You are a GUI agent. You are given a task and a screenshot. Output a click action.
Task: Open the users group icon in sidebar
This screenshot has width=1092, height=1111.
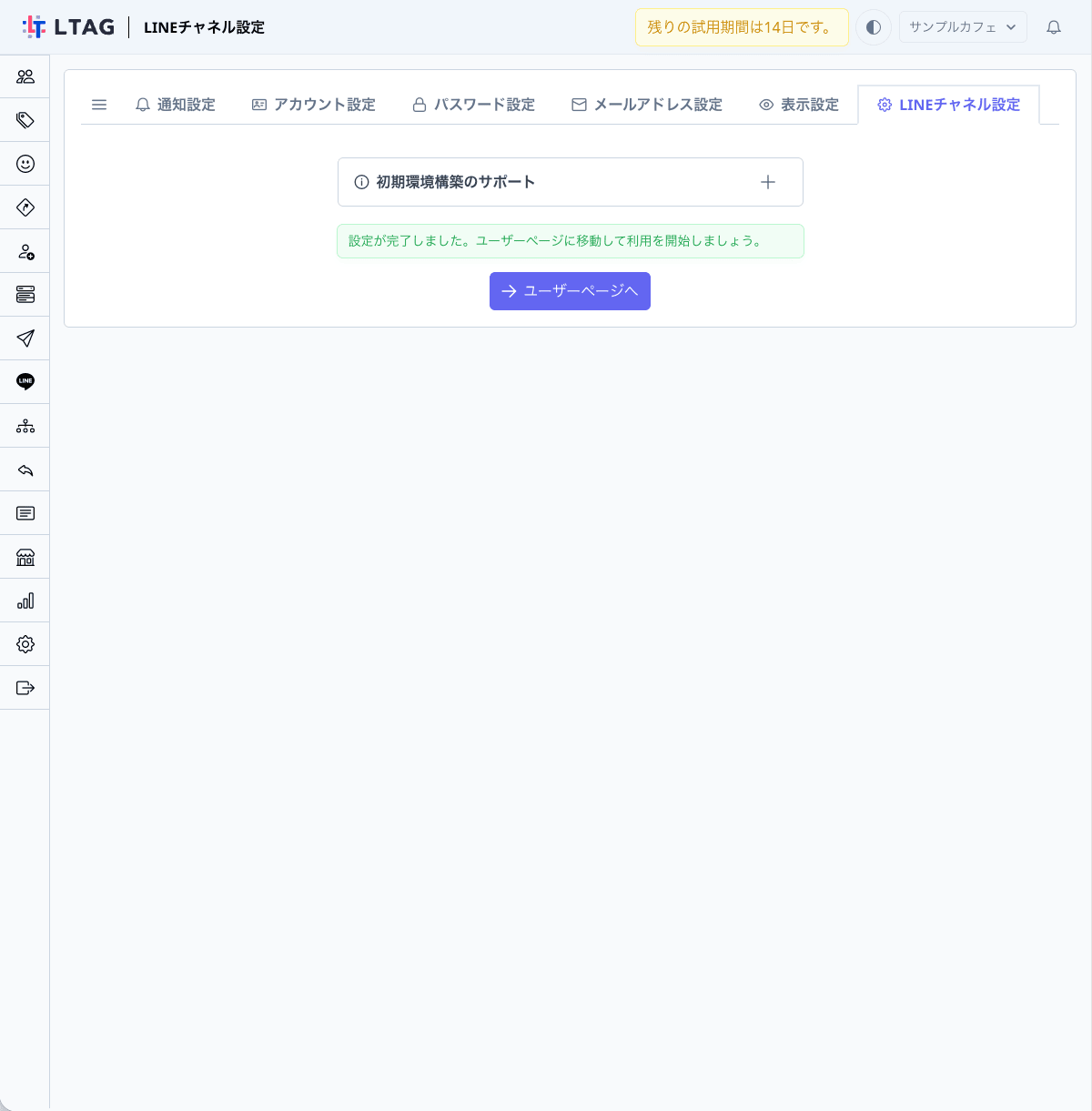click(25, 76)
